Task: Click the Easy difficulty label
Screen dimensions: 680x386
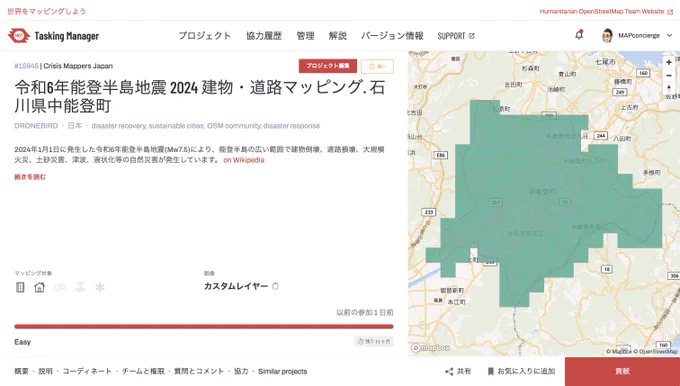Action: (23, 342)
